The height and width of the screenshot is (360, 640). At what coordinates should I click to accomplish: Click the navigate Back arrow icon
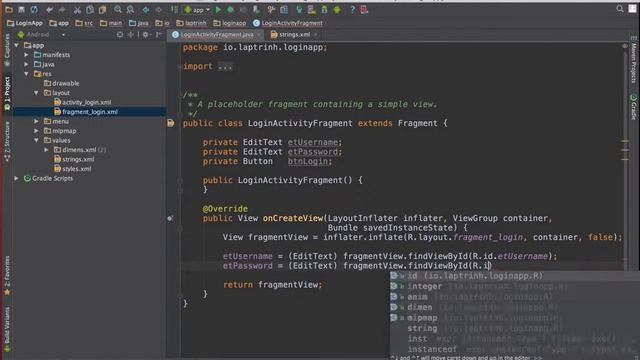click(x=146, y=9)
